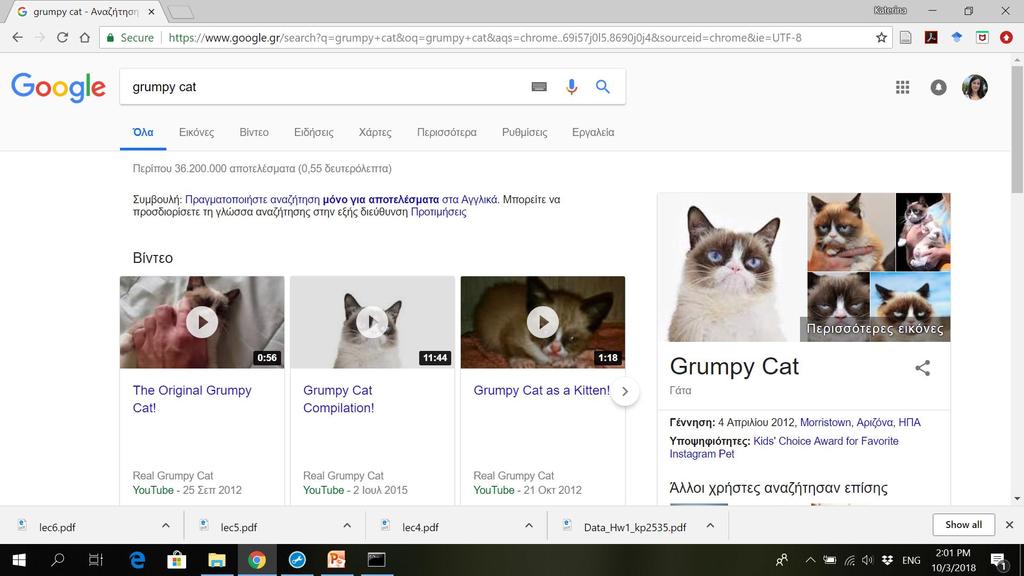Open The Original Grumpy Cat video title
The image size is (1024, 576).
coord(192,399)
